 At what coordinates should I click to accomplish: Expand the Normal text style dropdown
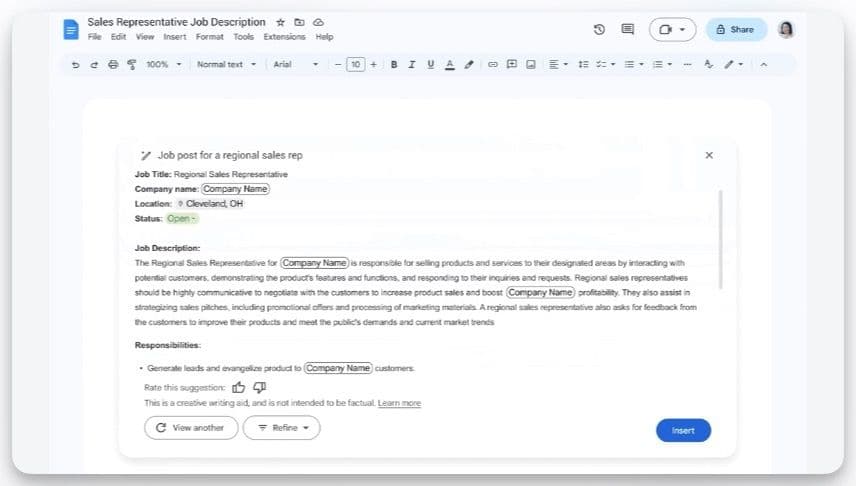pos(226,64)
